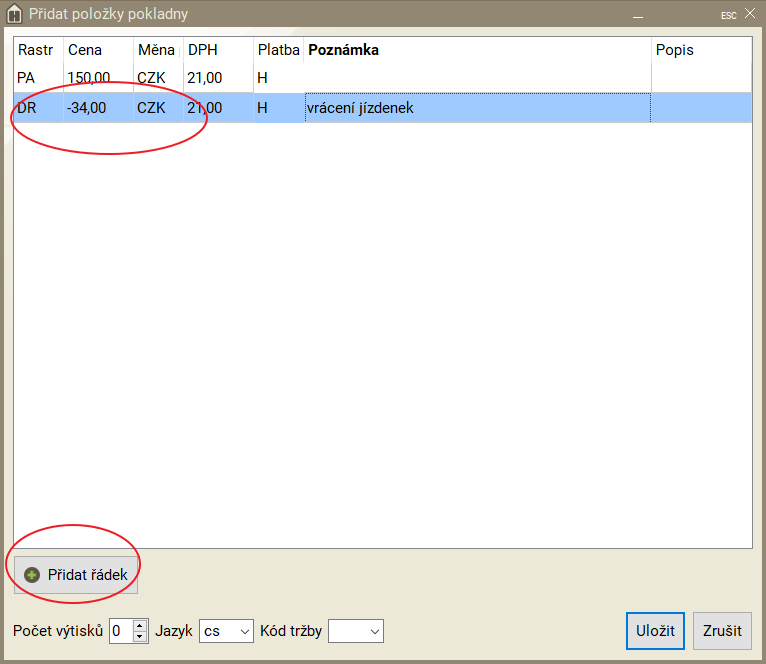Select the Rastr column header
The width and height of the screenshot is (766, 664).
[x=35, y=50]
